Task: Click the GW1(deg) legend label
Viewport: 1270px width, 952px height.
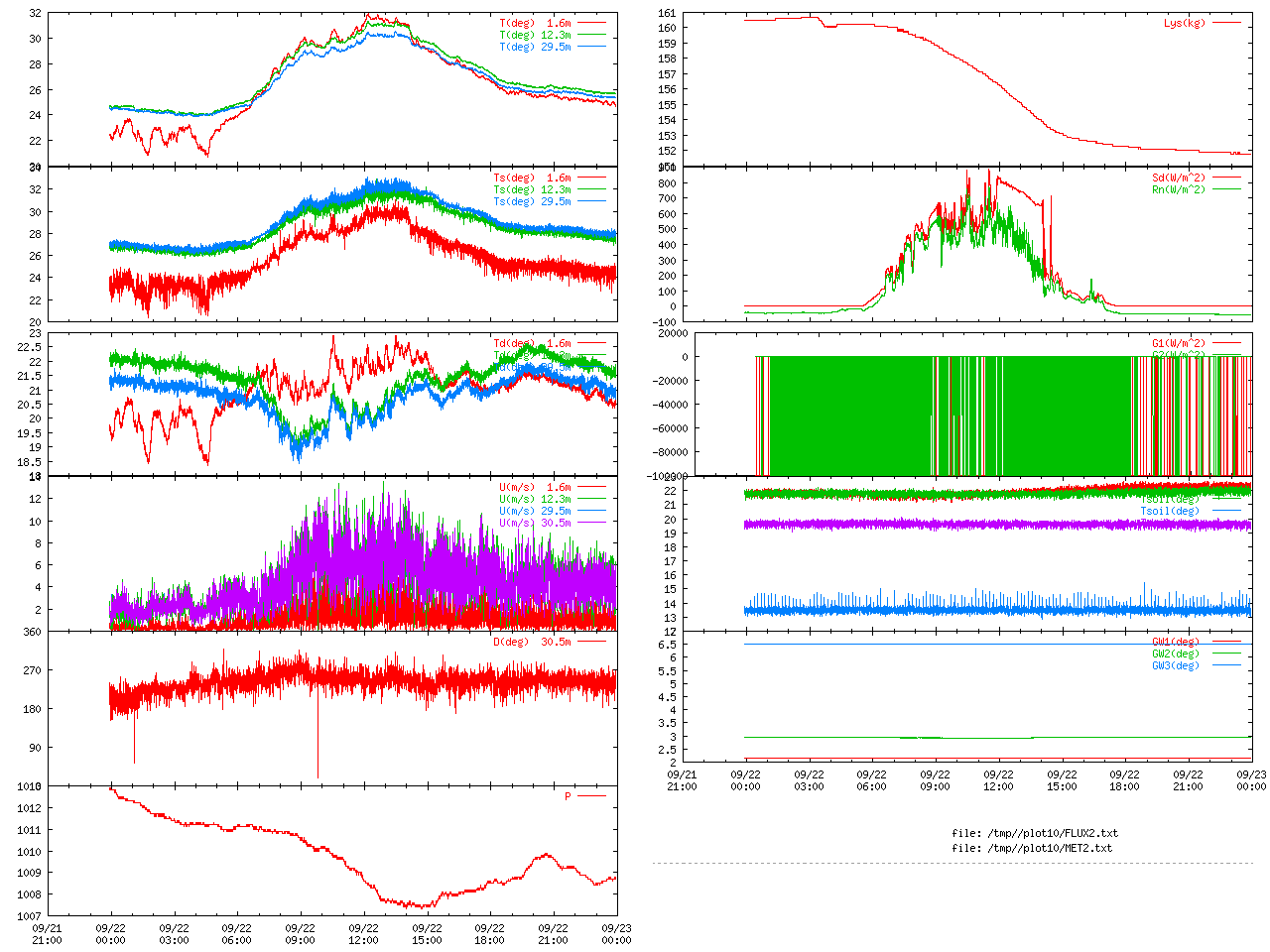Action: [x=1175, y=642]
